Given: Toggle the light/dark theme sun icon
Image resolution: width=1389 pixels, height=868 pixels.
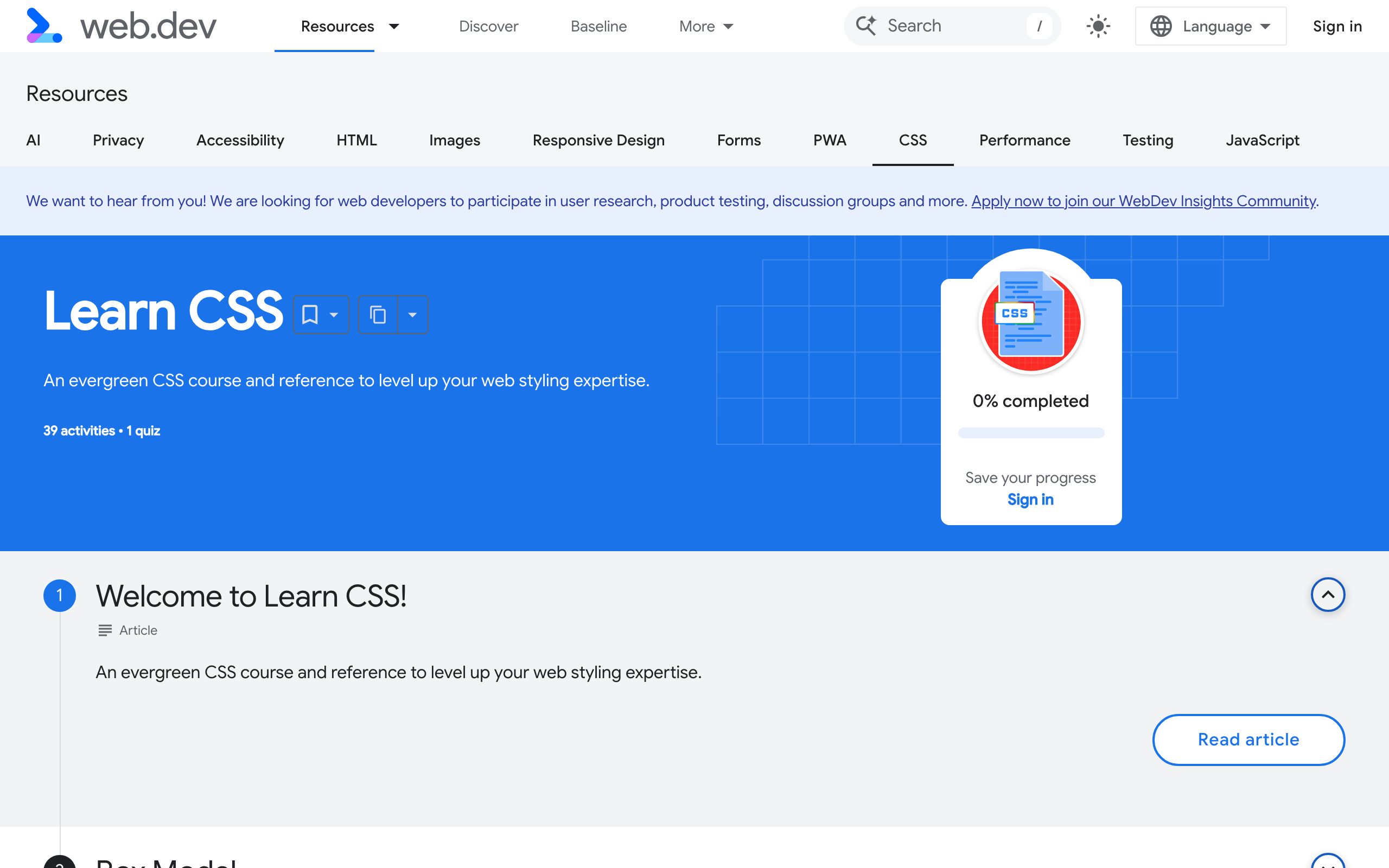Looking at the screenshot, I should [1098, 27].
